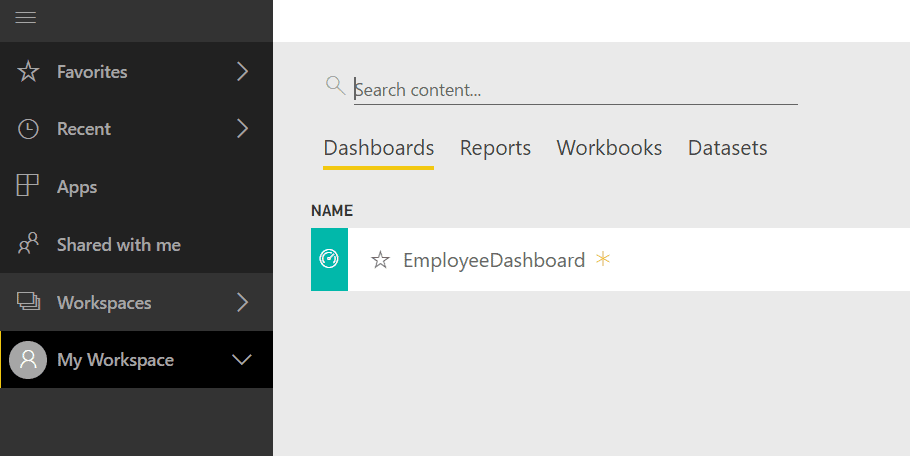Click the magnifying glass search icon
This screenshot has height=456, width=910.
(x=335, y=85)
